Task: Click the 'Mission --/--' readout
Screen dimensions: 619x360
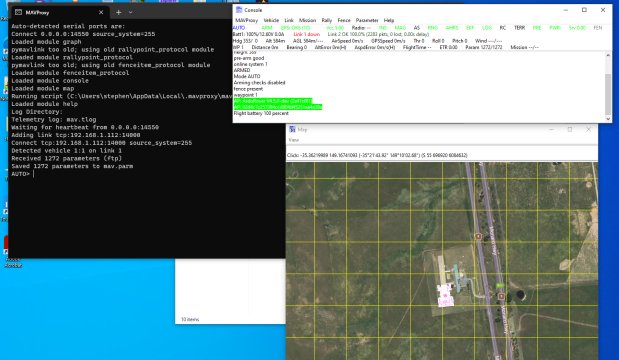Action: [x=525, y=47]
